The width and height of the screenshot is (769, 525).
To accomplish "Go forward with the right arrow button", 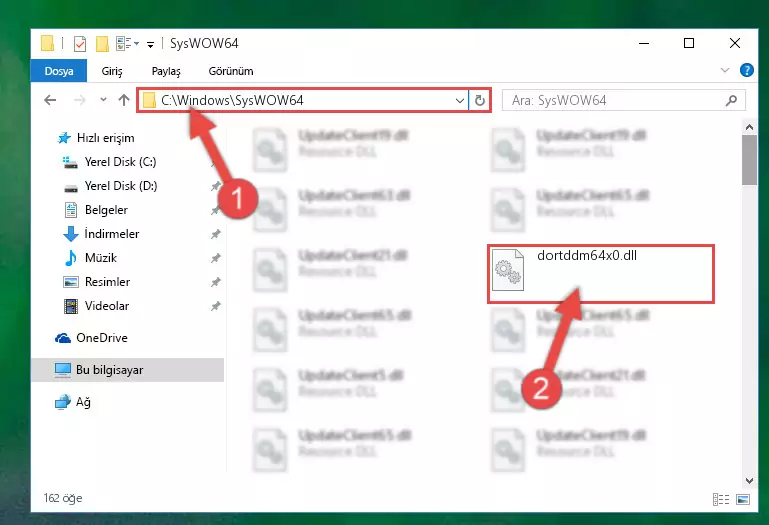I will pyautogui.click(x=79, y=101).
